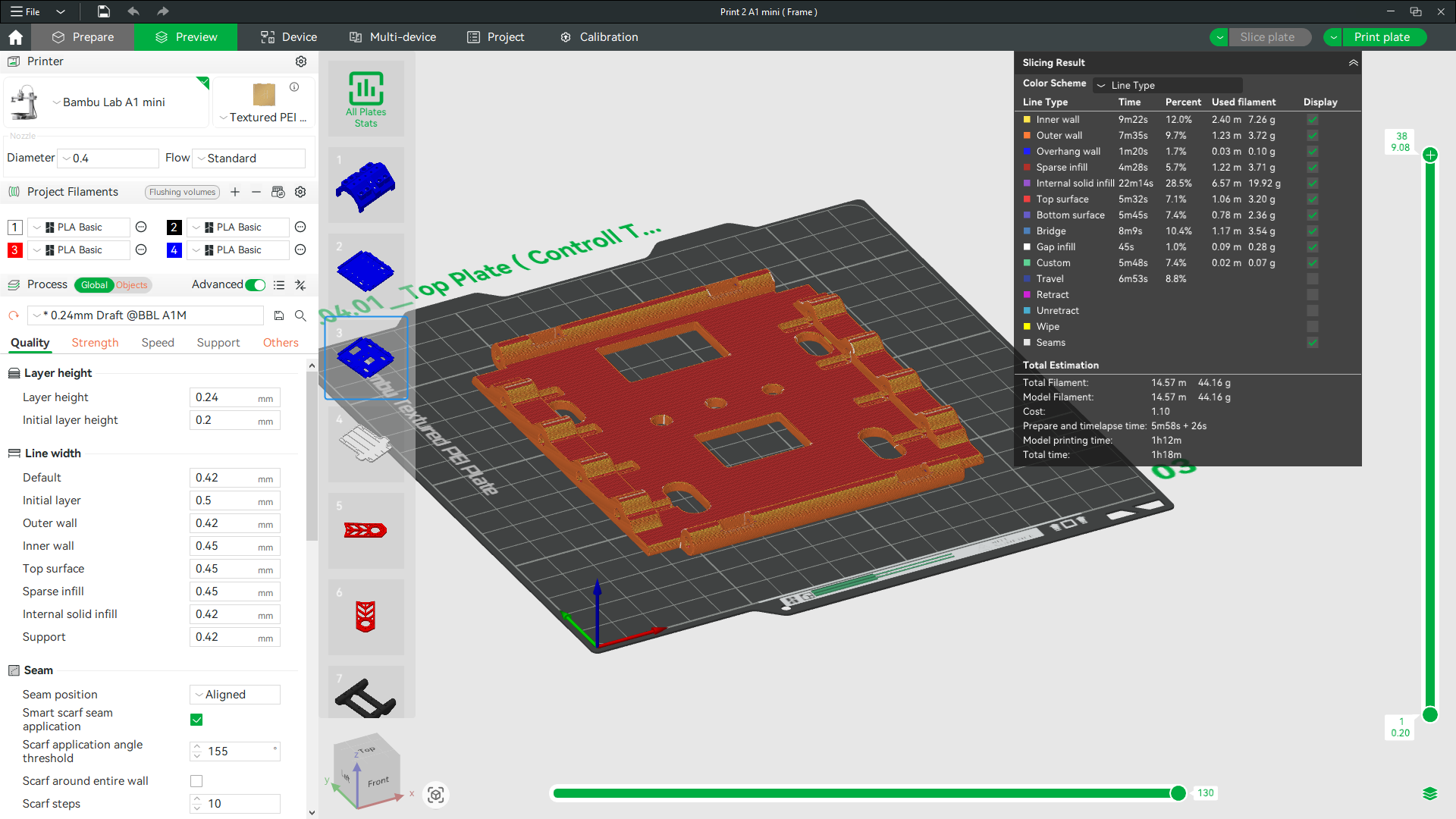Click the navigation view cube
Image resolution: width=1456 pixels, height=819 pixels.
point(367,771)
